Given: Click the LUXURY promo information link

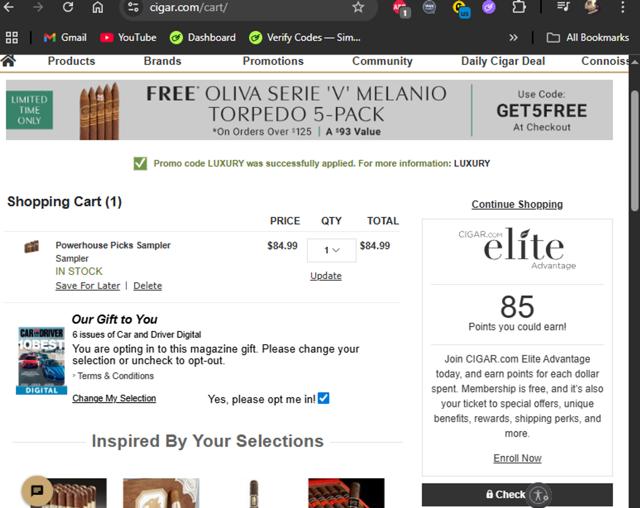Looking at the screenshot, I should coord(472,163).
